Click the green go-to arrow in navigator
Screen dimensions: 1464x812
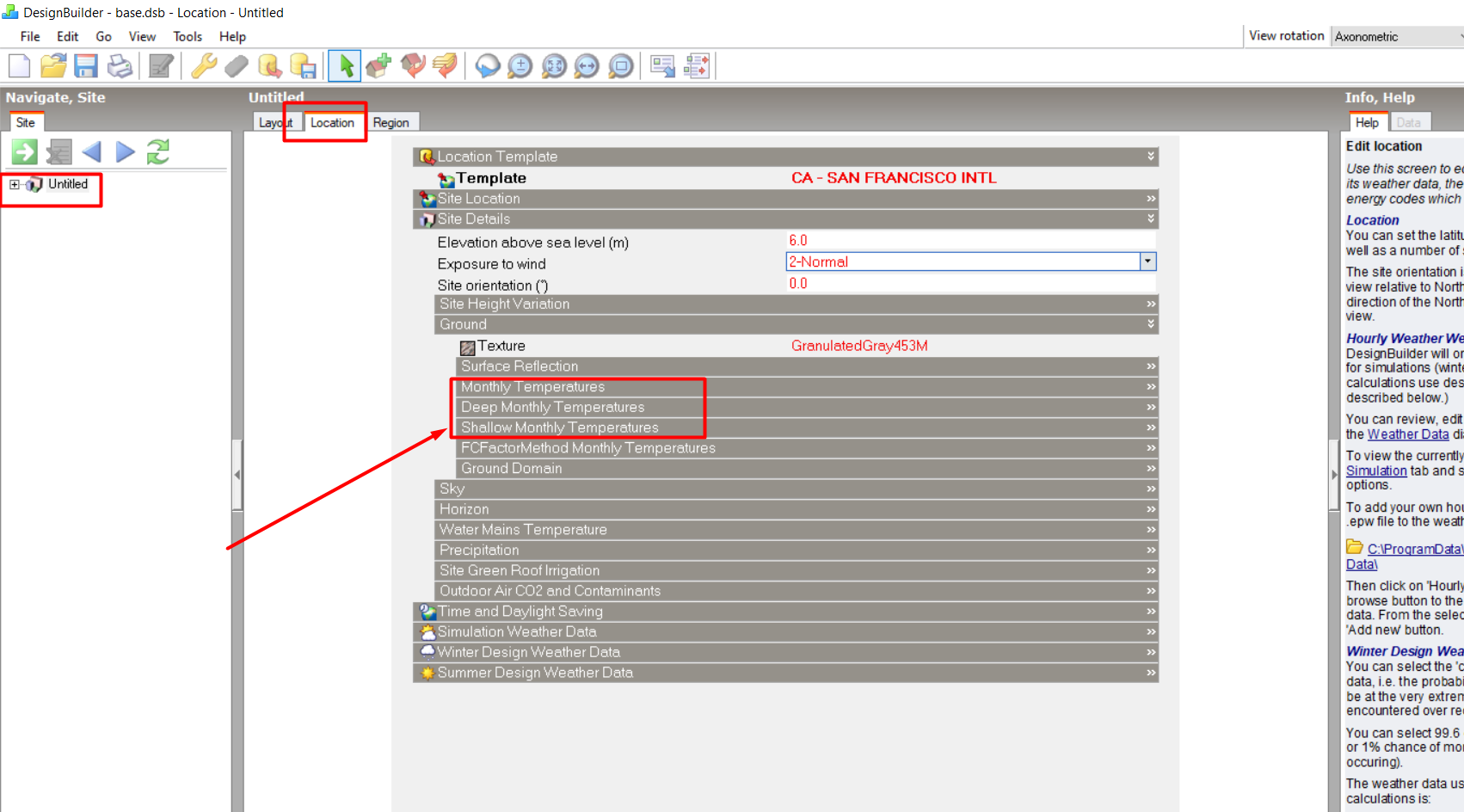pyautogui.click(x=24, y=152)
